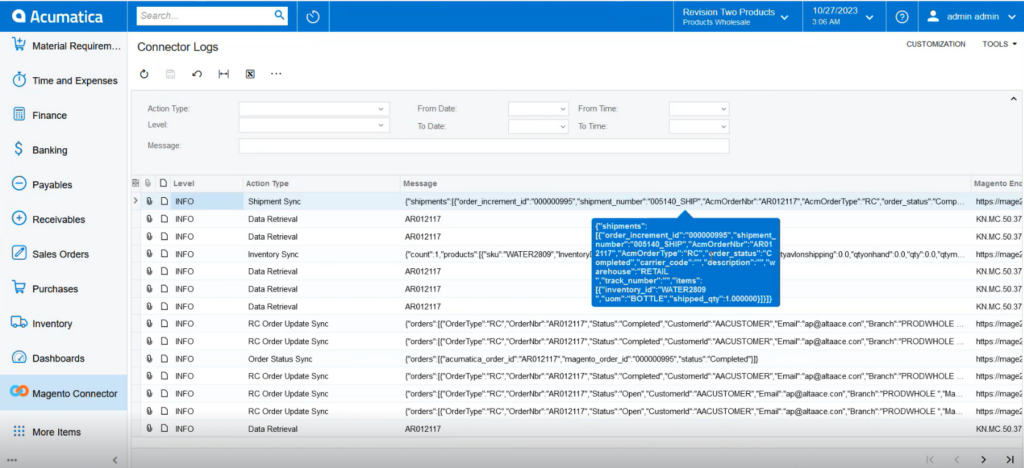The height and width of the screenshot is (468, 1024).
Task: Open the Sales Orders edit icon
Action: click(x=19, y=253)
